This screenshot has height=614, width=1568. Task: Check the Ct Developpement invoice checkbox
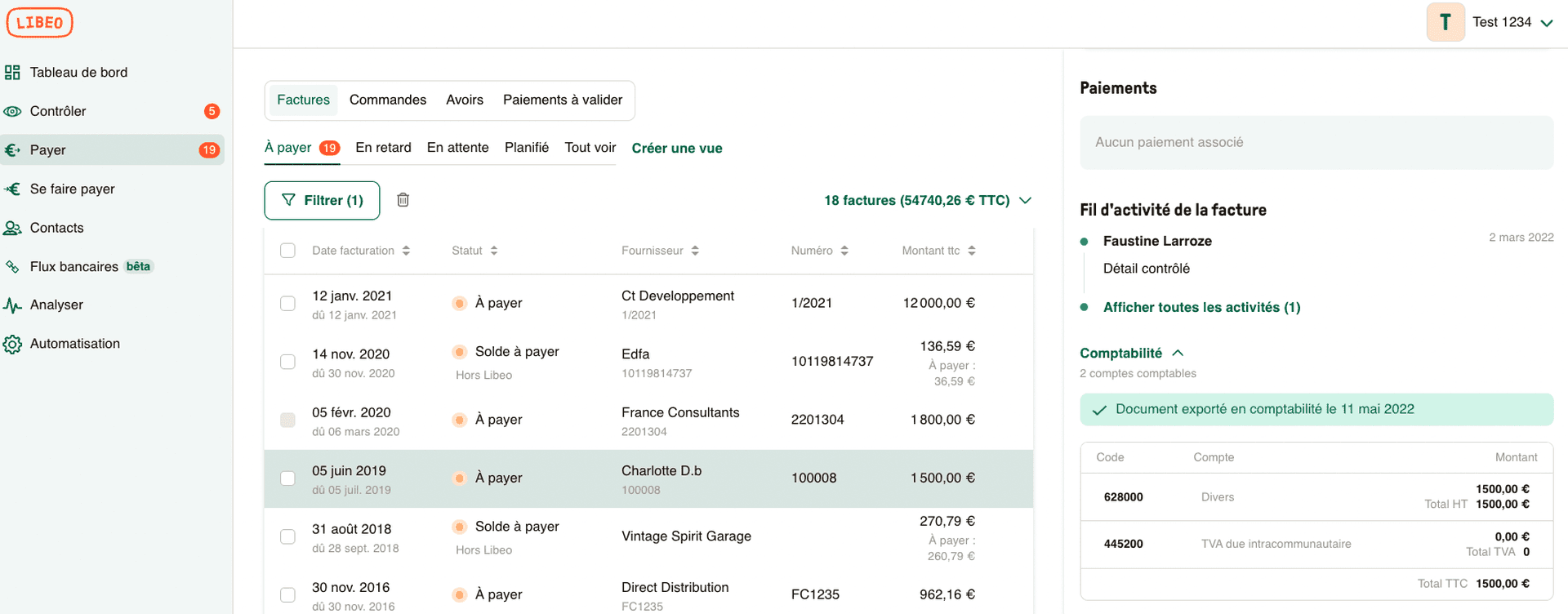(x=287, y=303)
